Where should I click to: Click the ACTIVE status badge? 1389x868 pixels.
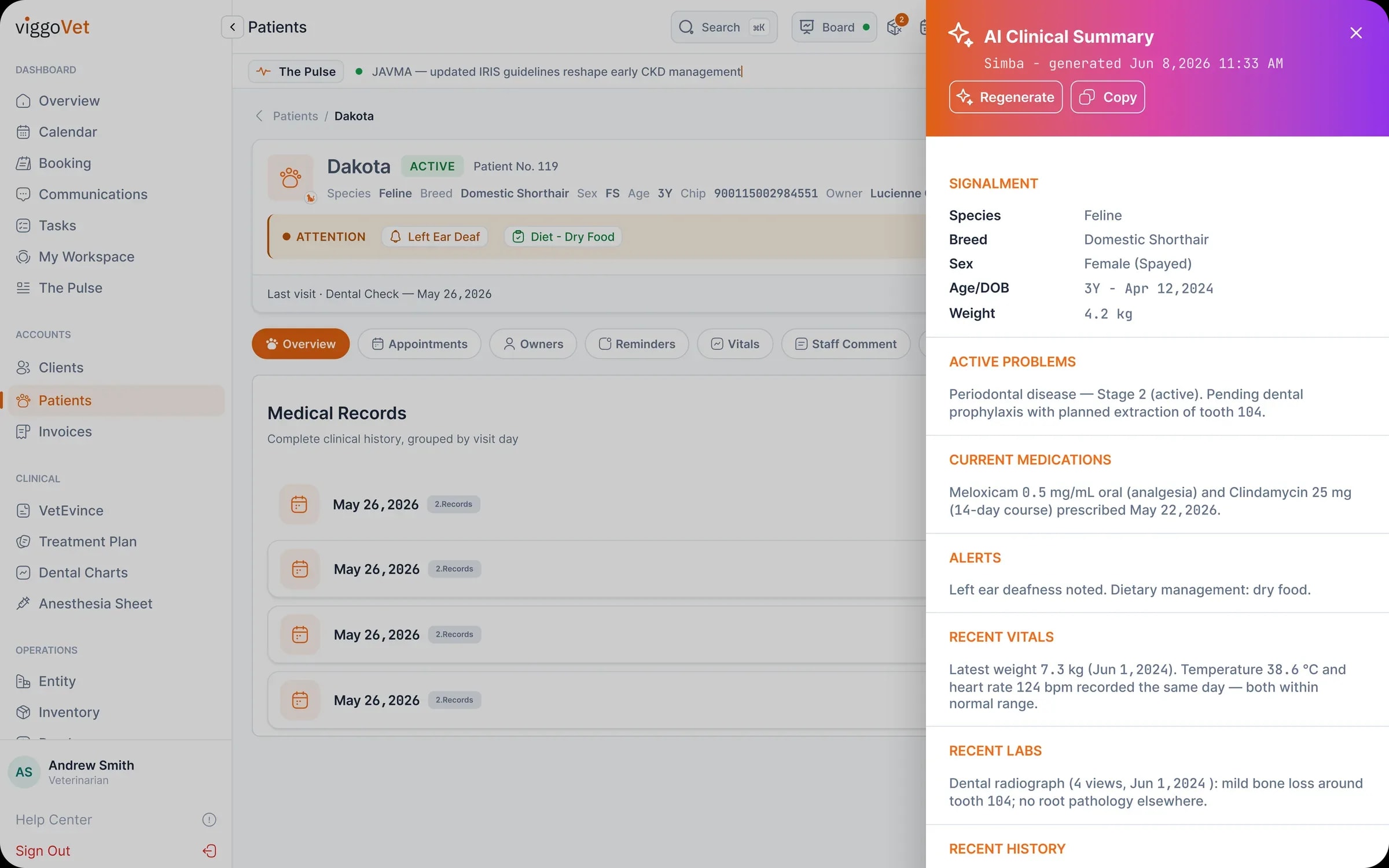pyautogui.click(x=432, y=167)
